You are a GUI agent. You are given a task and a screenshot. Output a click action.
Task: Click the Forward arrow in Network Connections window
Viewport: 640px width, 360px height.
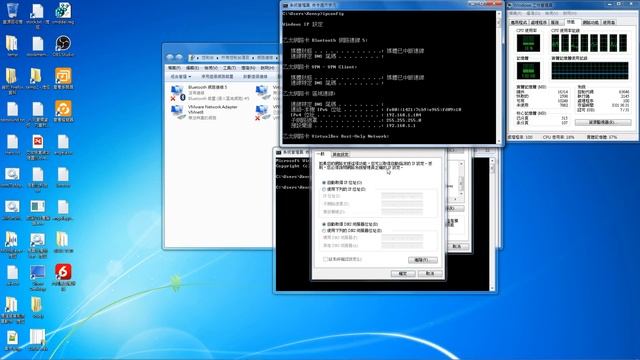click(x=179, y=58)
